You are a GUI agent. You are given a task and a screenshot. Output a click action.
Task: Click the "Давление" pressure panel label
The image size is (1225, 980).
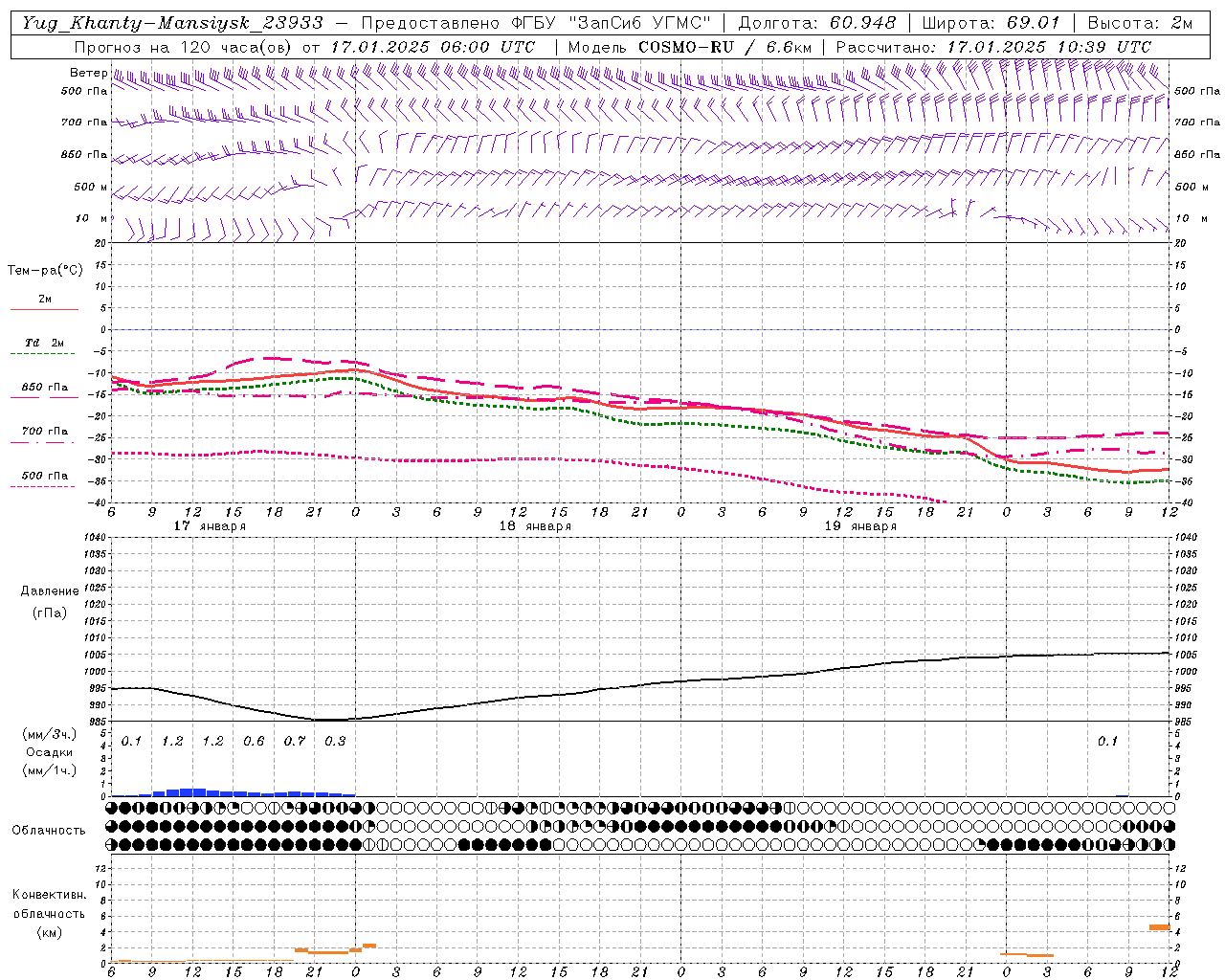[50, 591]
